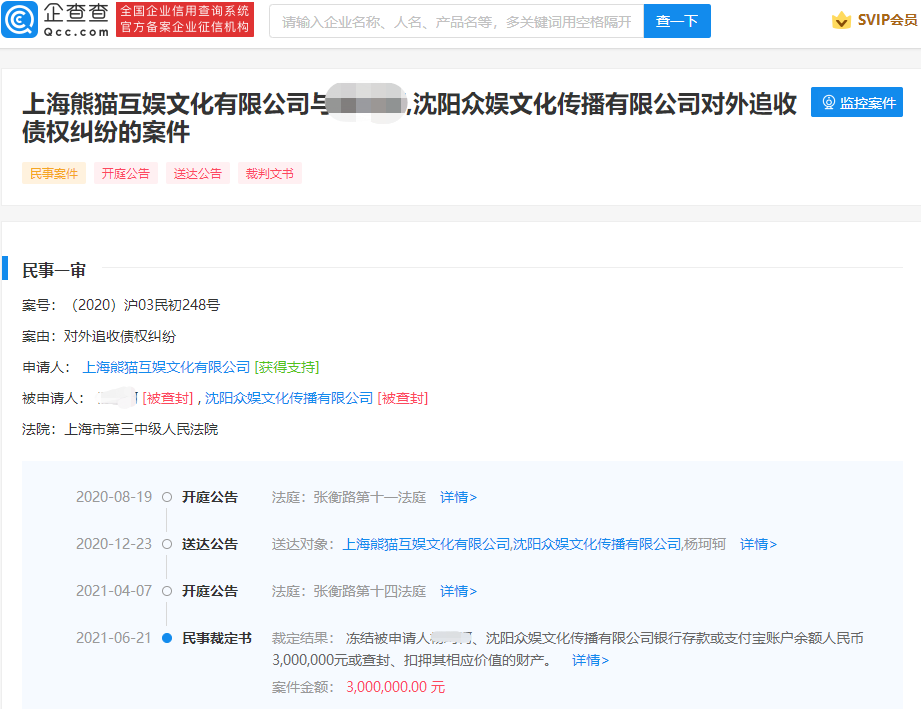Screen dimensions: 921x709
Task: Open 详情> for 张衡路第十四法庭 hearing
Action: [x=458, y=591]
